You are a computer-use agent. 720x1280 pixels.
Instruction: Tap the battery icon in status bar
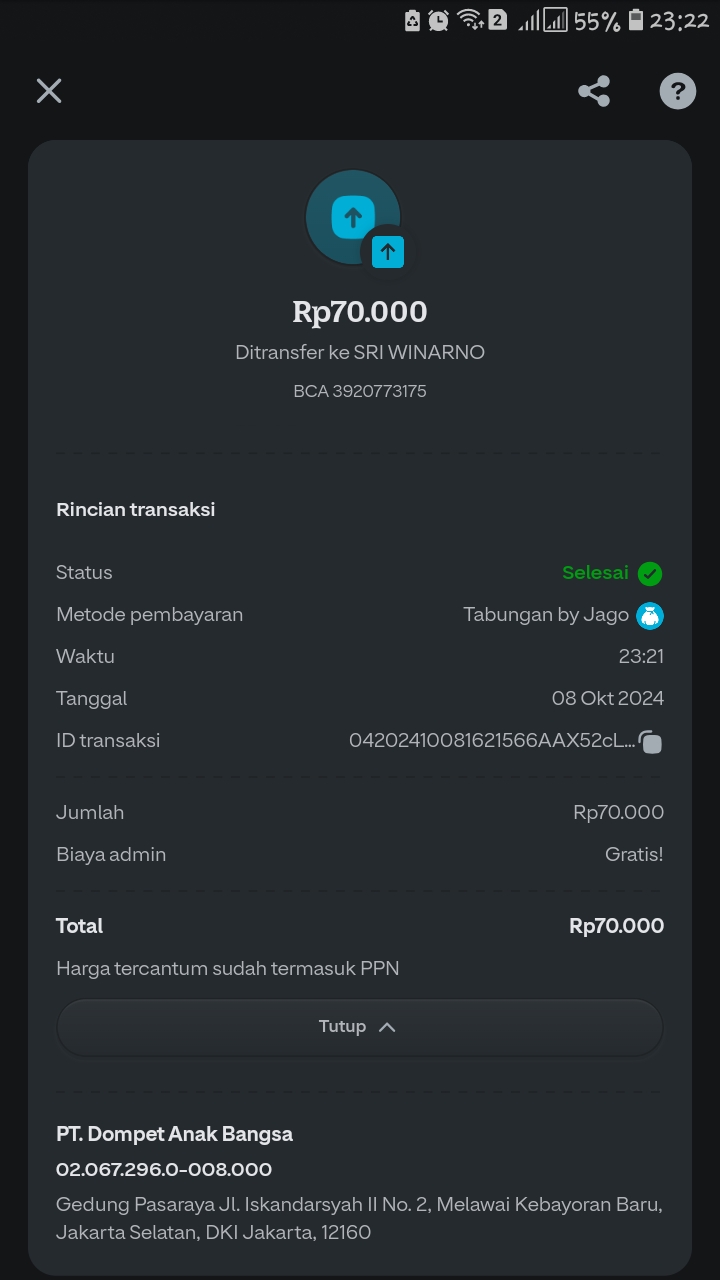coord(635,20)
